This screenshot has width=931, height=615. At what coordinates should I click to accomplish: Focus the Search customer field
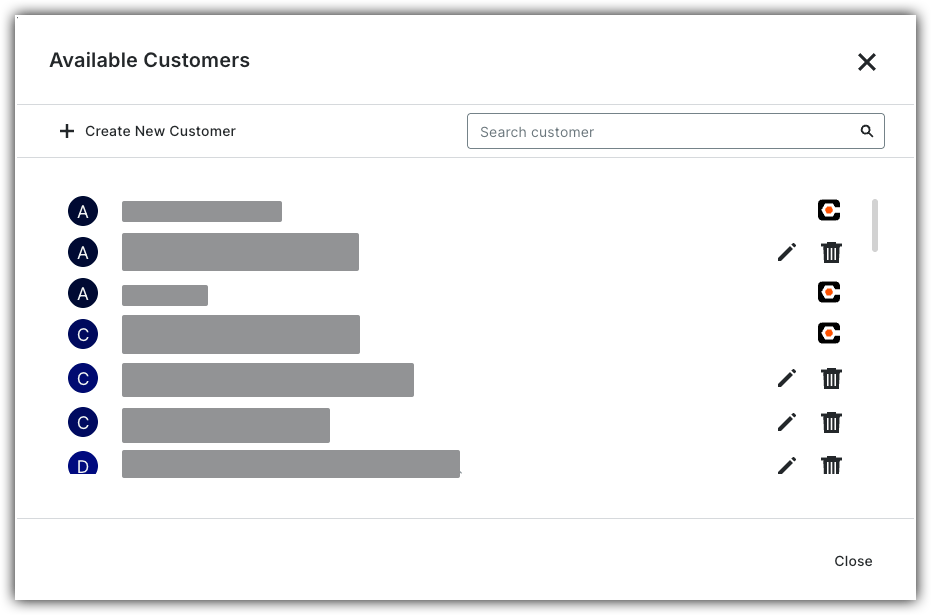click(x=676, y=131)
